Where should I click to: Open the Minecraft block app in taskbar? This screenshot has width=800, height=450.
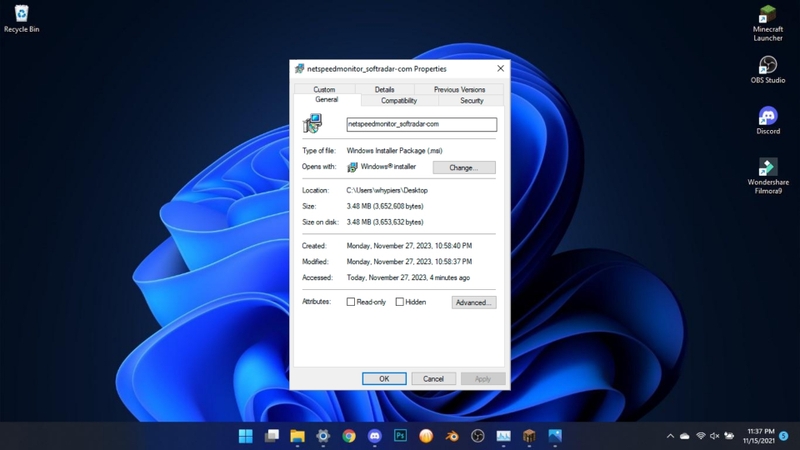(529, 436)
